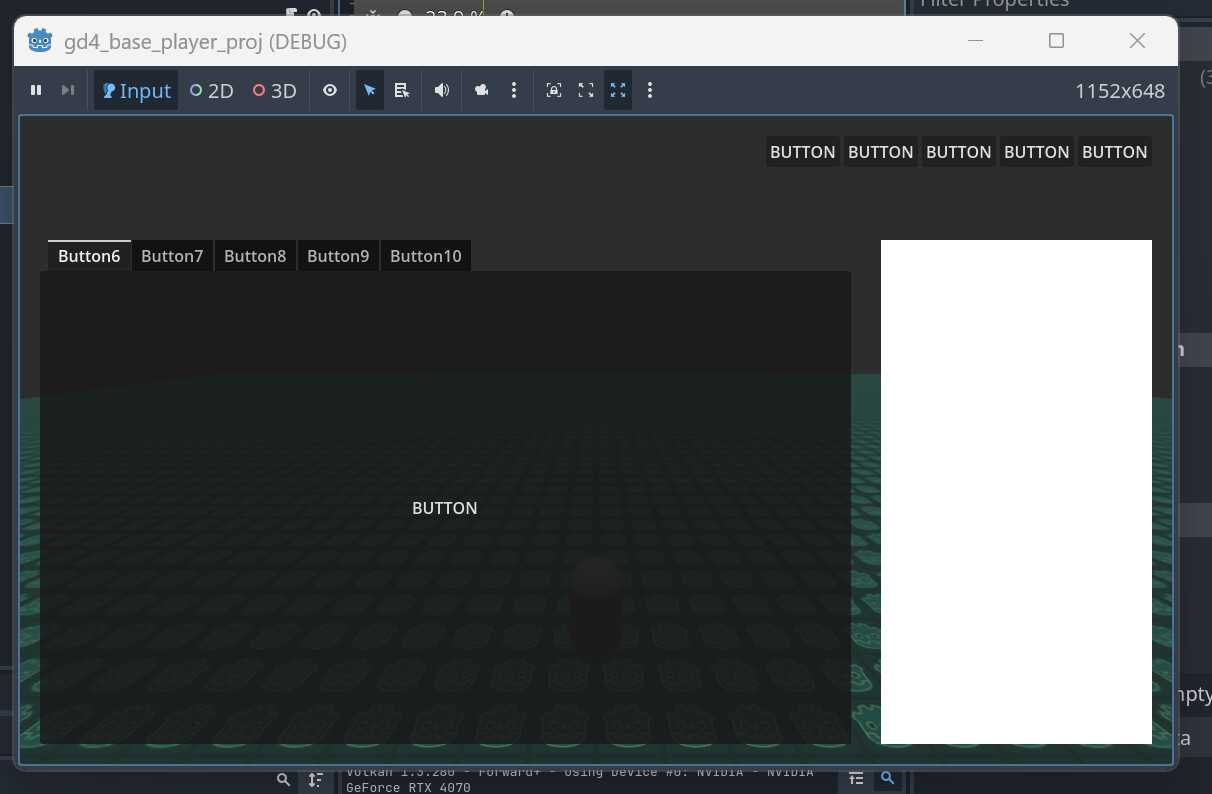The width and height of the screenshot is (1212, 794).
Task: Enable 2D node selection mode
Action: [212, 90]
